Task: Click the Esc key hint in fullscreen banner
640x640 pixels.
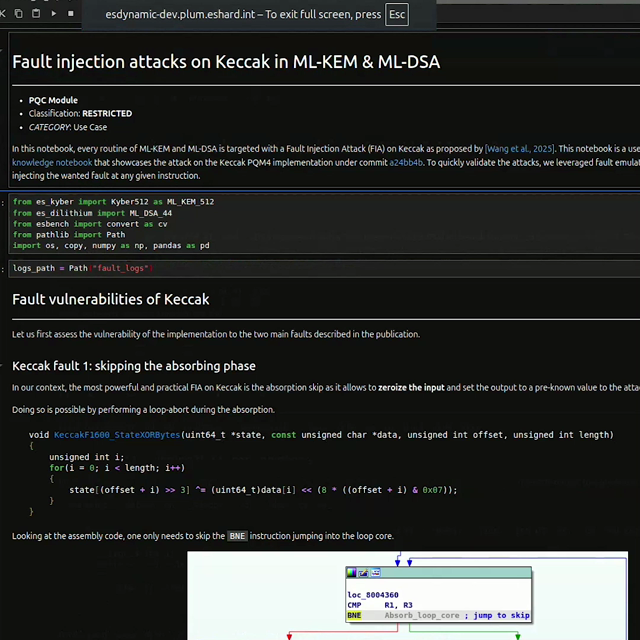Action: [397, 14]
